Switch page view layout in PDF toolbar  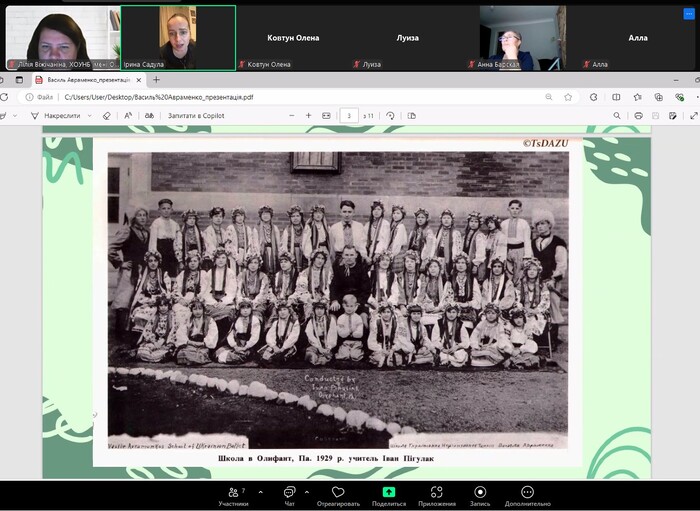(412, 116)
